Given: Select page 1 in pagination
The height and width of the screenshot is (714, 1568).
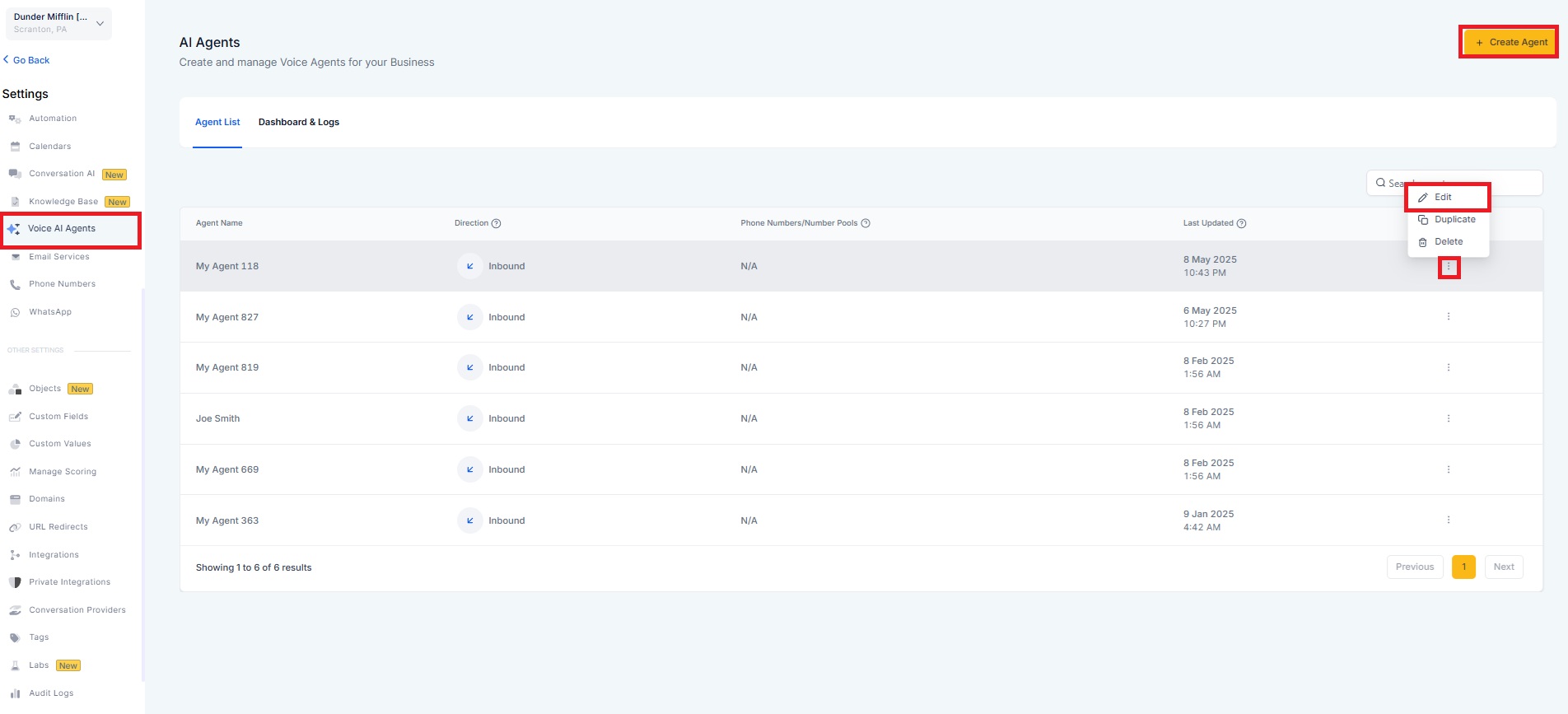Looking at the screenshot, I should pyautogui.click(x=1463, y=567).
